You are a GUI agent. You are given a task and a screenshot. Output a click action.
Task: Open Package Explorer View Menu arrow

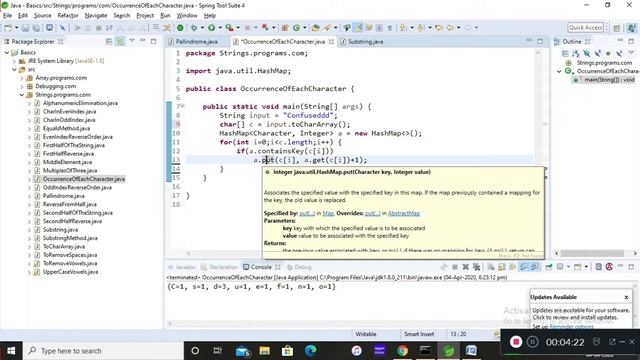132,40
